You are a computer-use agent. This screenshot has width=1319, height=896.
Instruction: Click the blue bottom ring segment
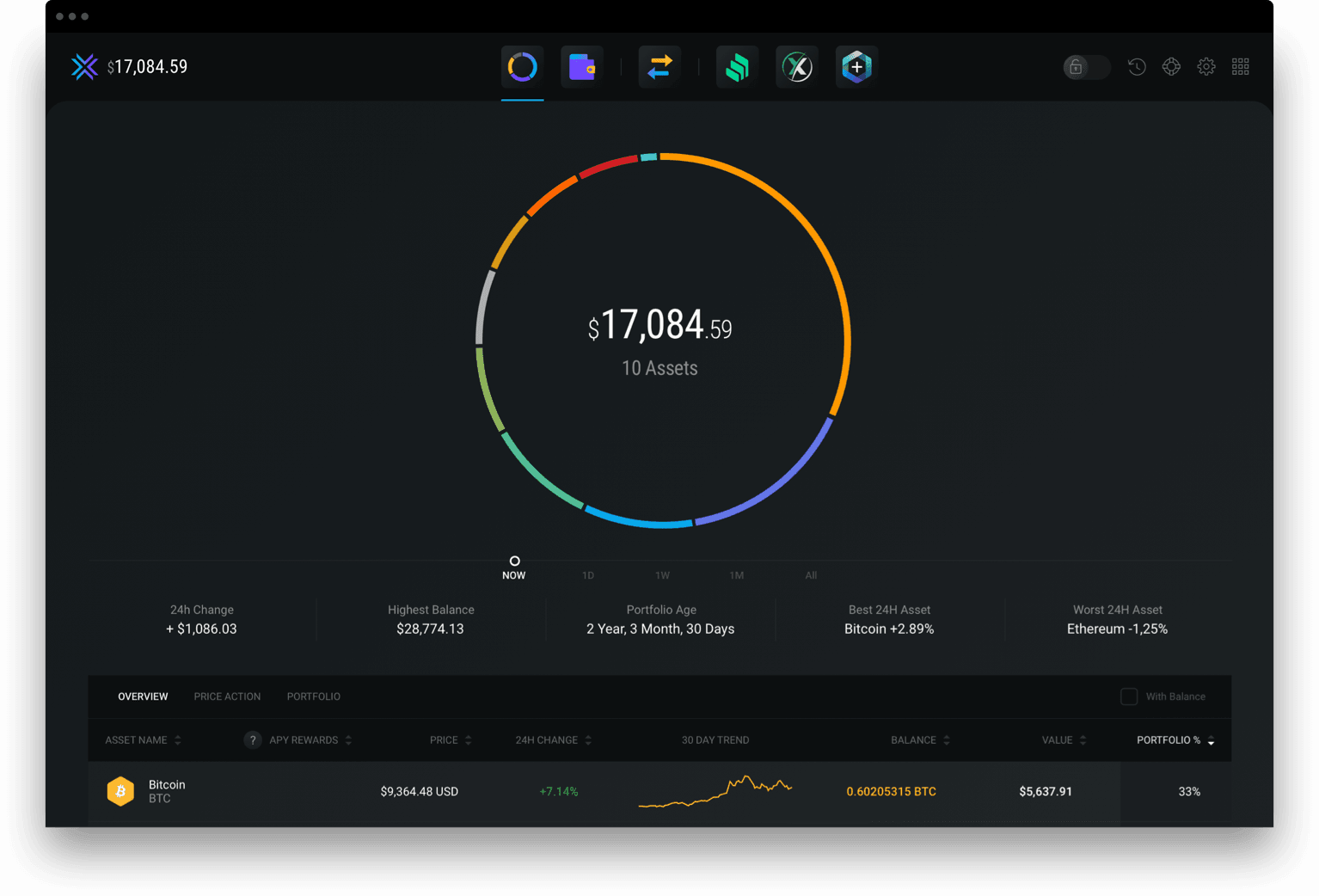tap(638, 519)
